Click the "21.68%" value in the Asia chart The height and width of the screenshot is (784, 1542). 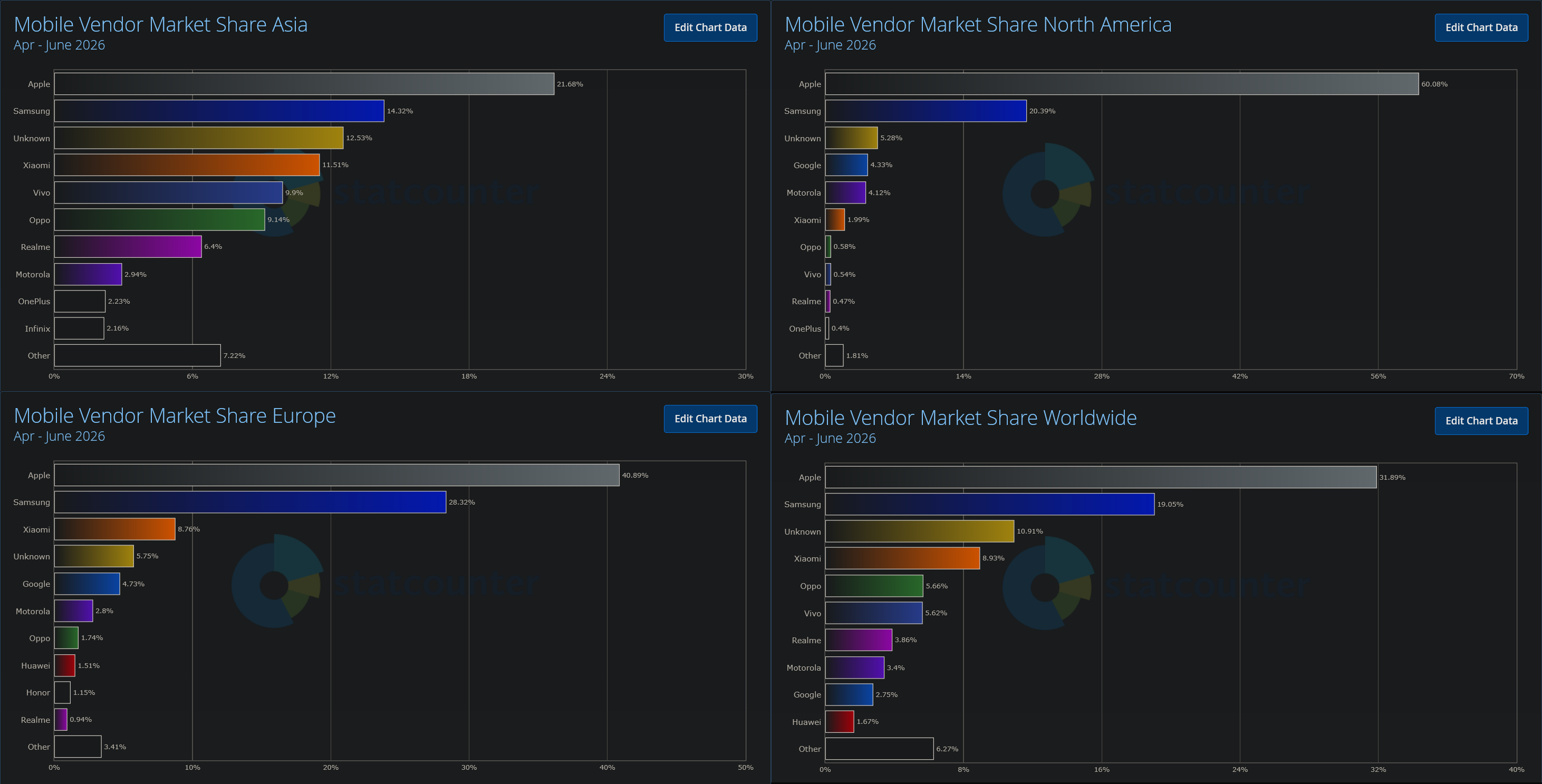click(x=570, y=84)
